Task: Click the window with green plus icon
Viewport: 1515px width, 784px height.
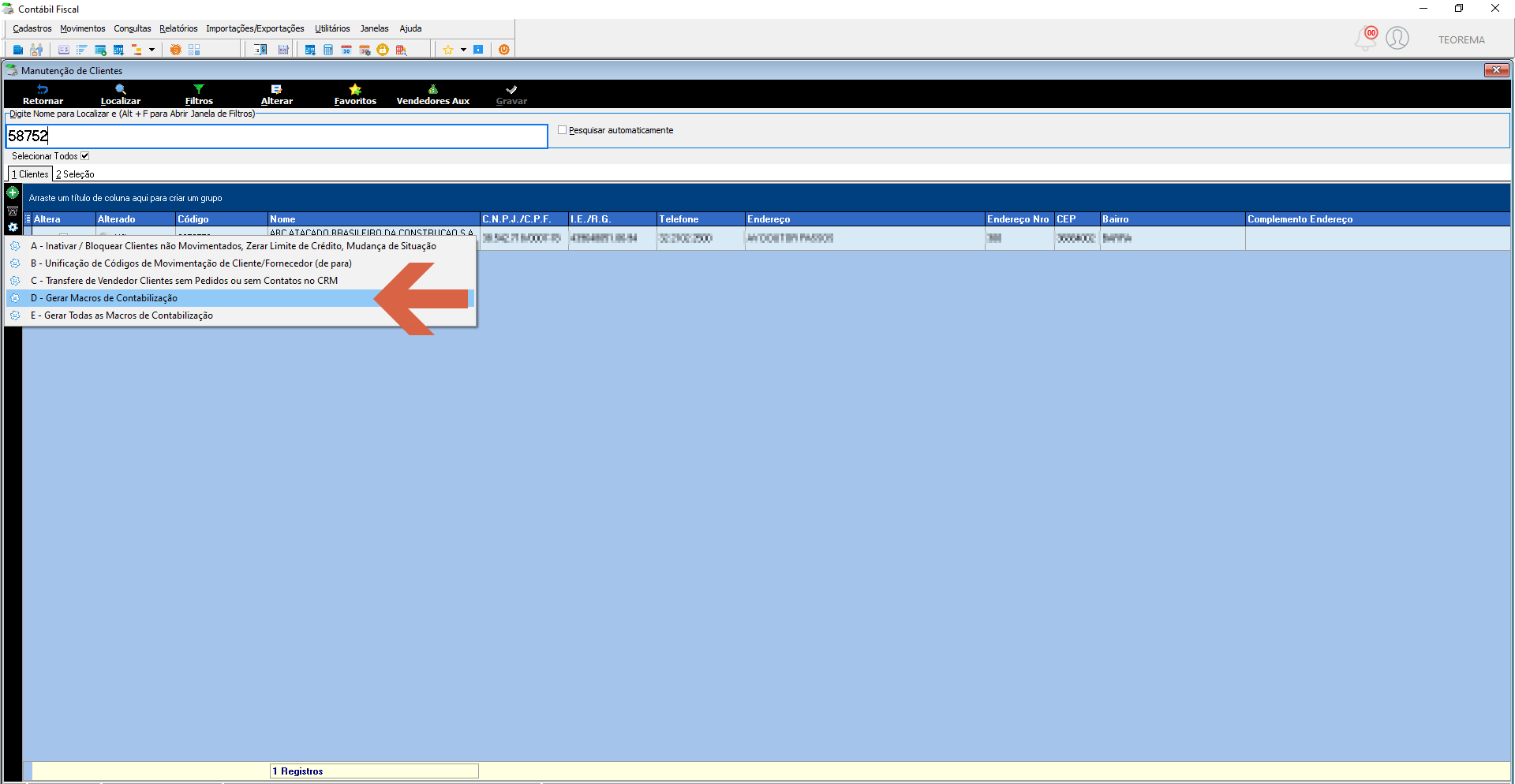Action: tap(100, 50)
